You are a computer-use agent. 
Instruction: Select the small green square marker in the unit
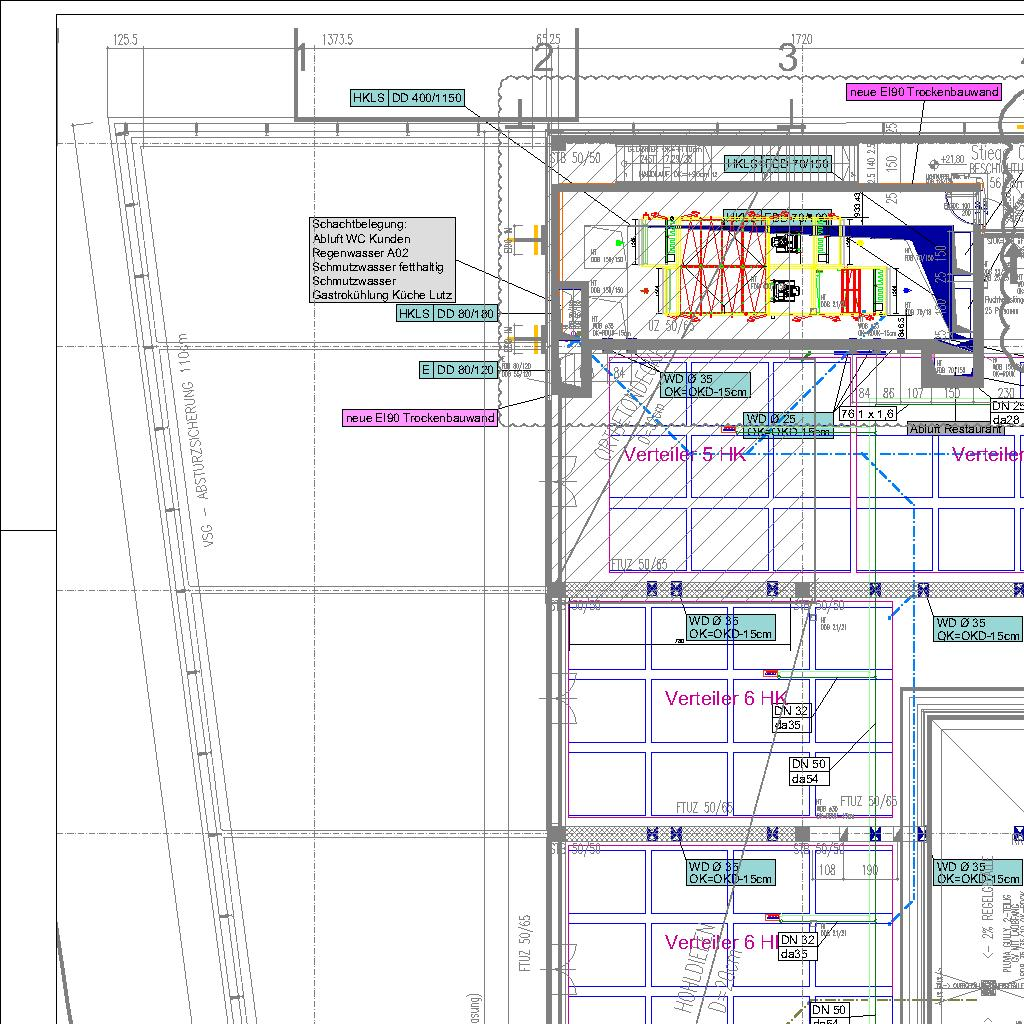pos(619,242)
